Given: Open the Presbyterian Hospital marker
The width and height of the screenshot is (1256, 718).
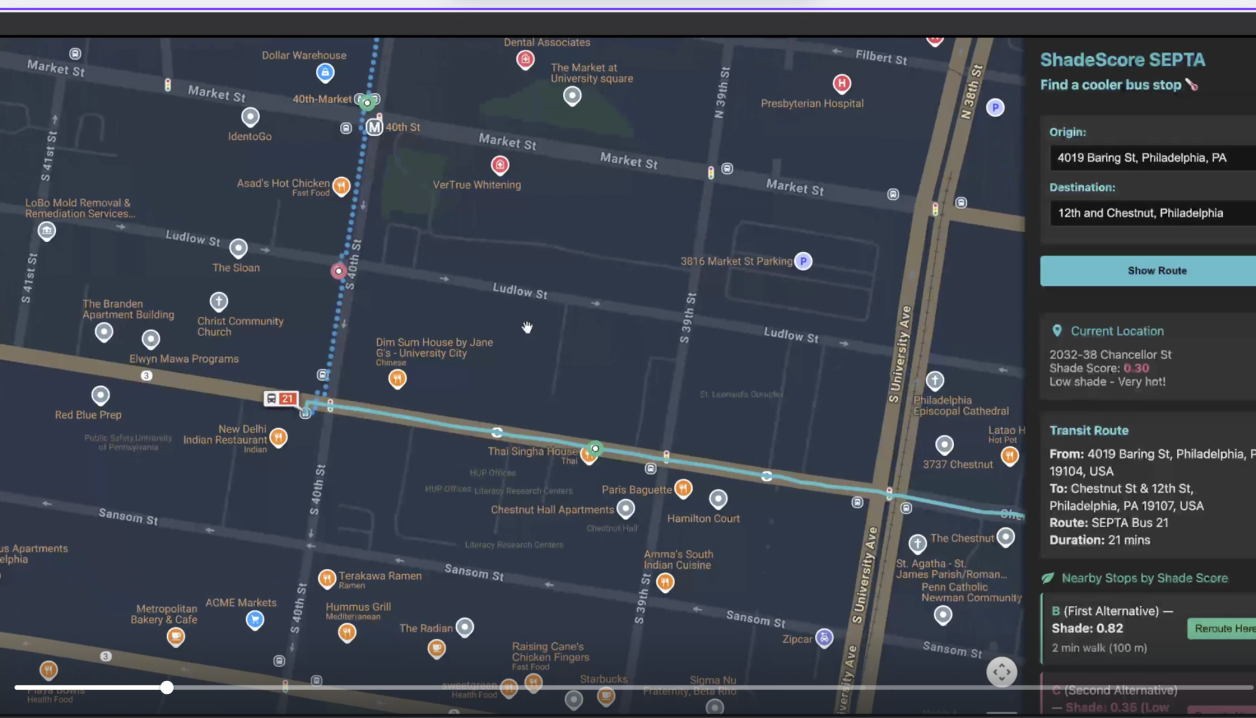Looking at the screenshot, I should coord(842,83).
